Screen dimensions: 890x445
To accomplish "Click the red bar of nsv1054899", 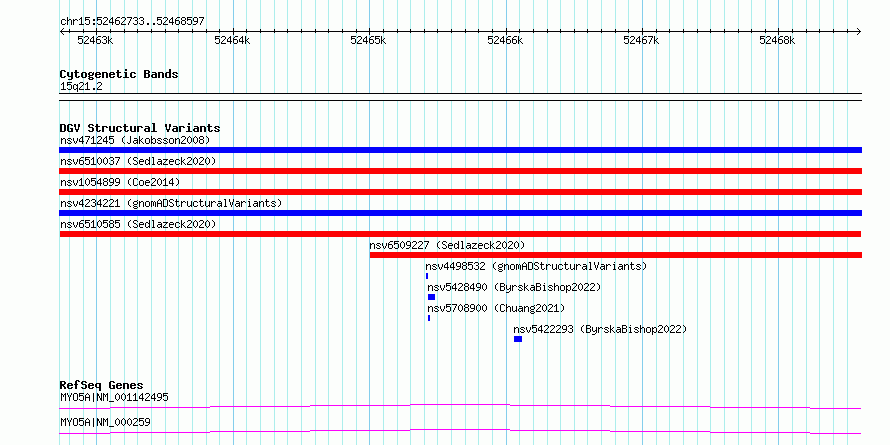I will [x=460, y=192].
